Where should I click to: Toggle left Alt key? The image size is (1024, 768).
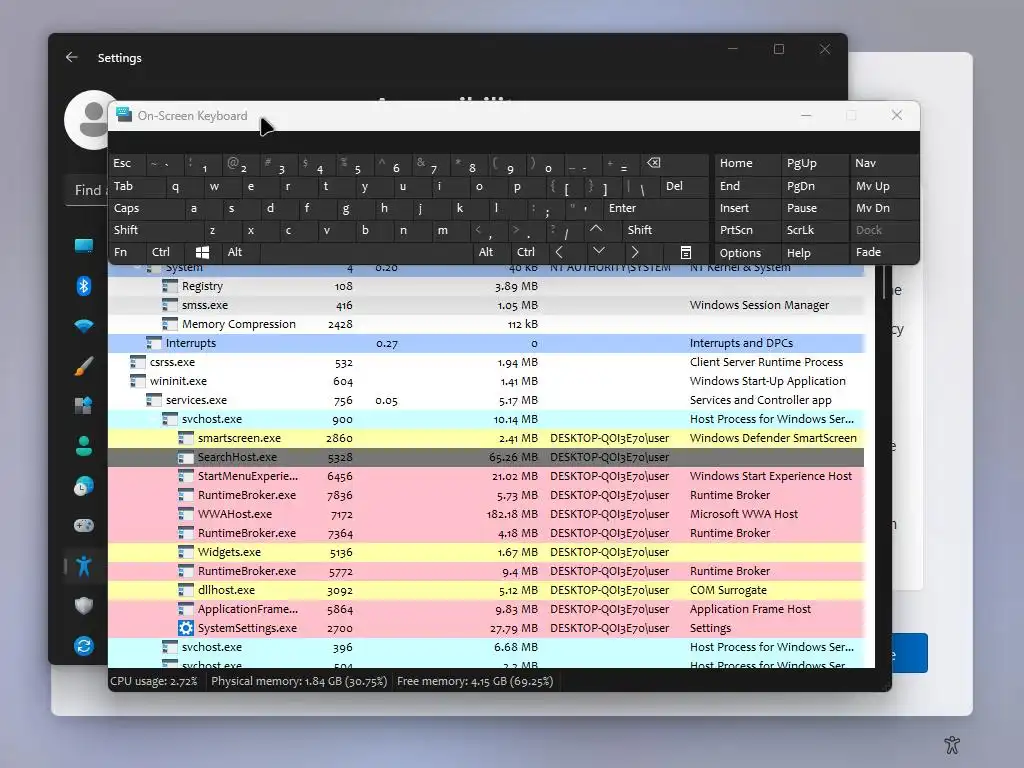coord(240,252)
